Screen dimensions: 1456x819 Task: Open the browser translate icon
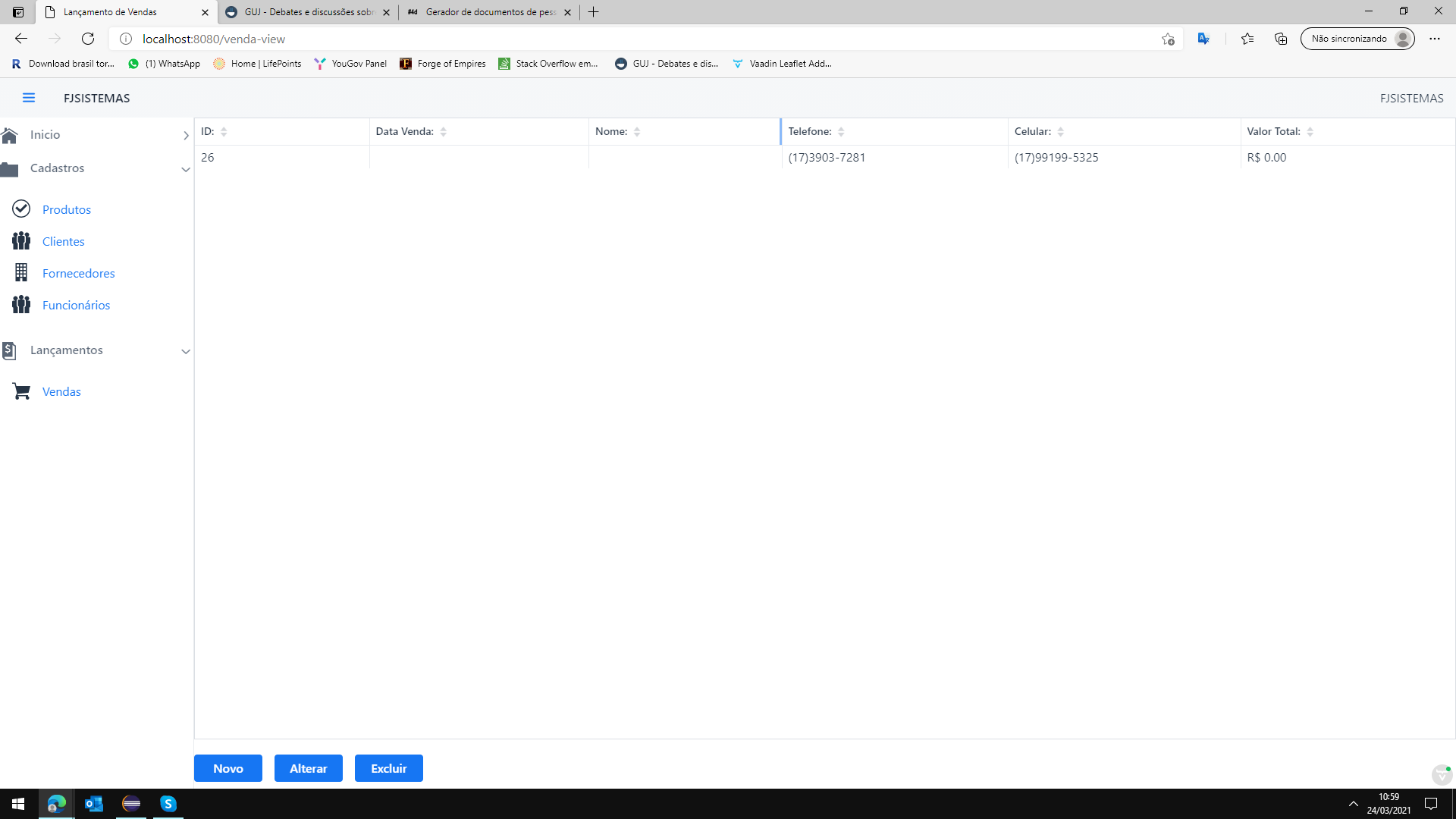click(x=1203, y=39)
